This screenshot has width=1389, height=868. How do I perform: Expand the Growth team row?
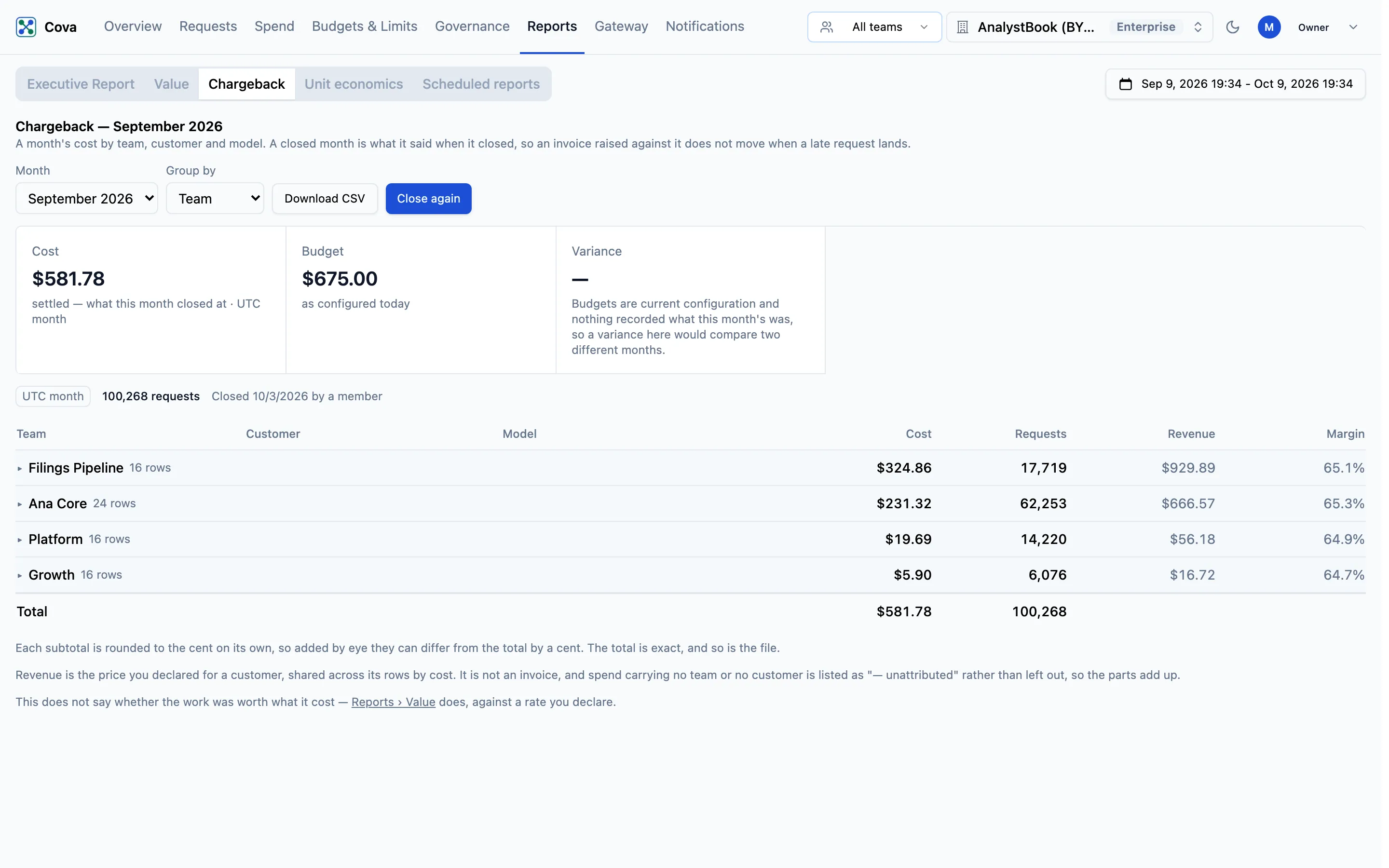(x=19, y=575)
